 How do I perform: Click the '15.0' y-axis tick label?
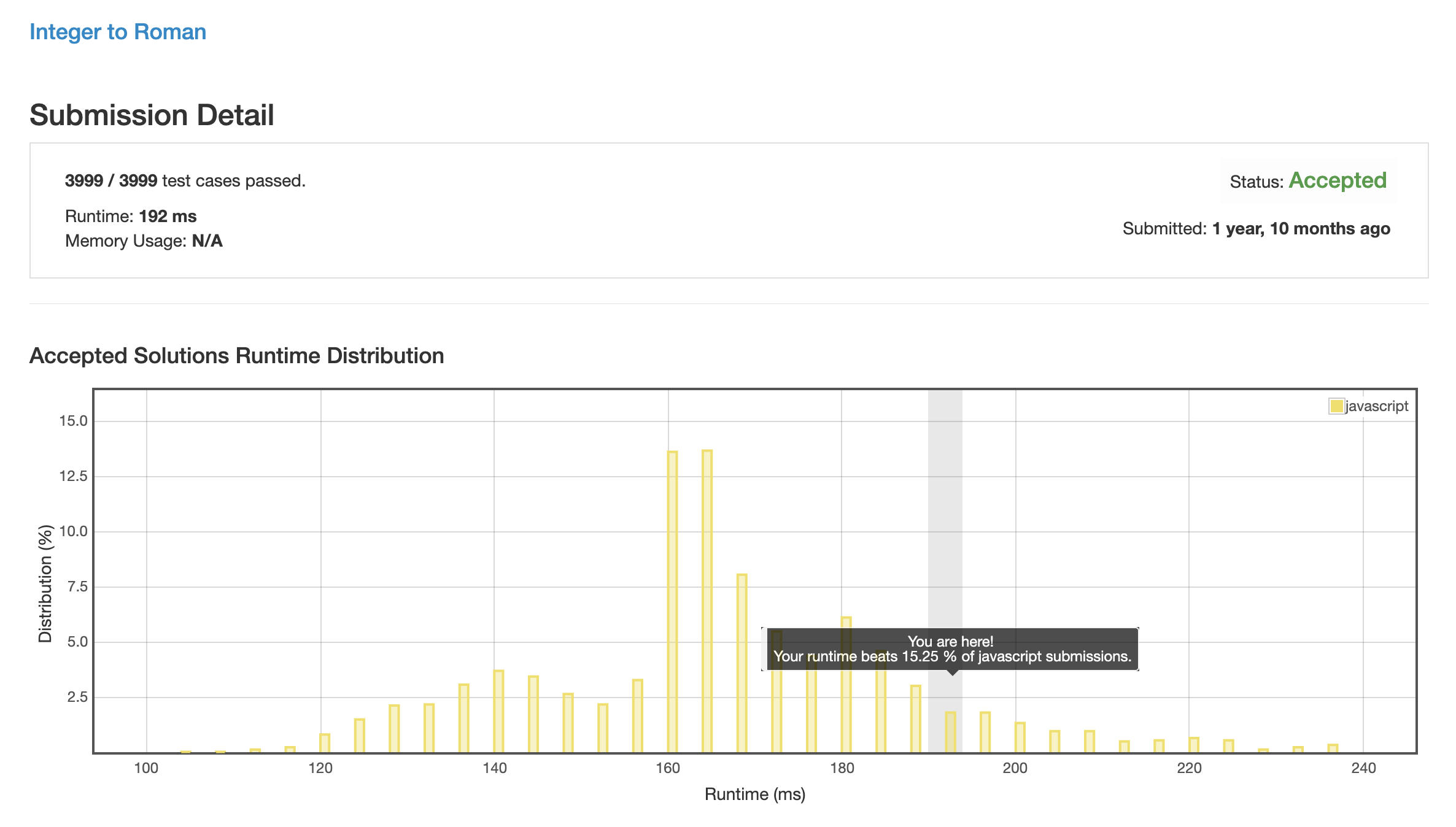pos(73,421)
